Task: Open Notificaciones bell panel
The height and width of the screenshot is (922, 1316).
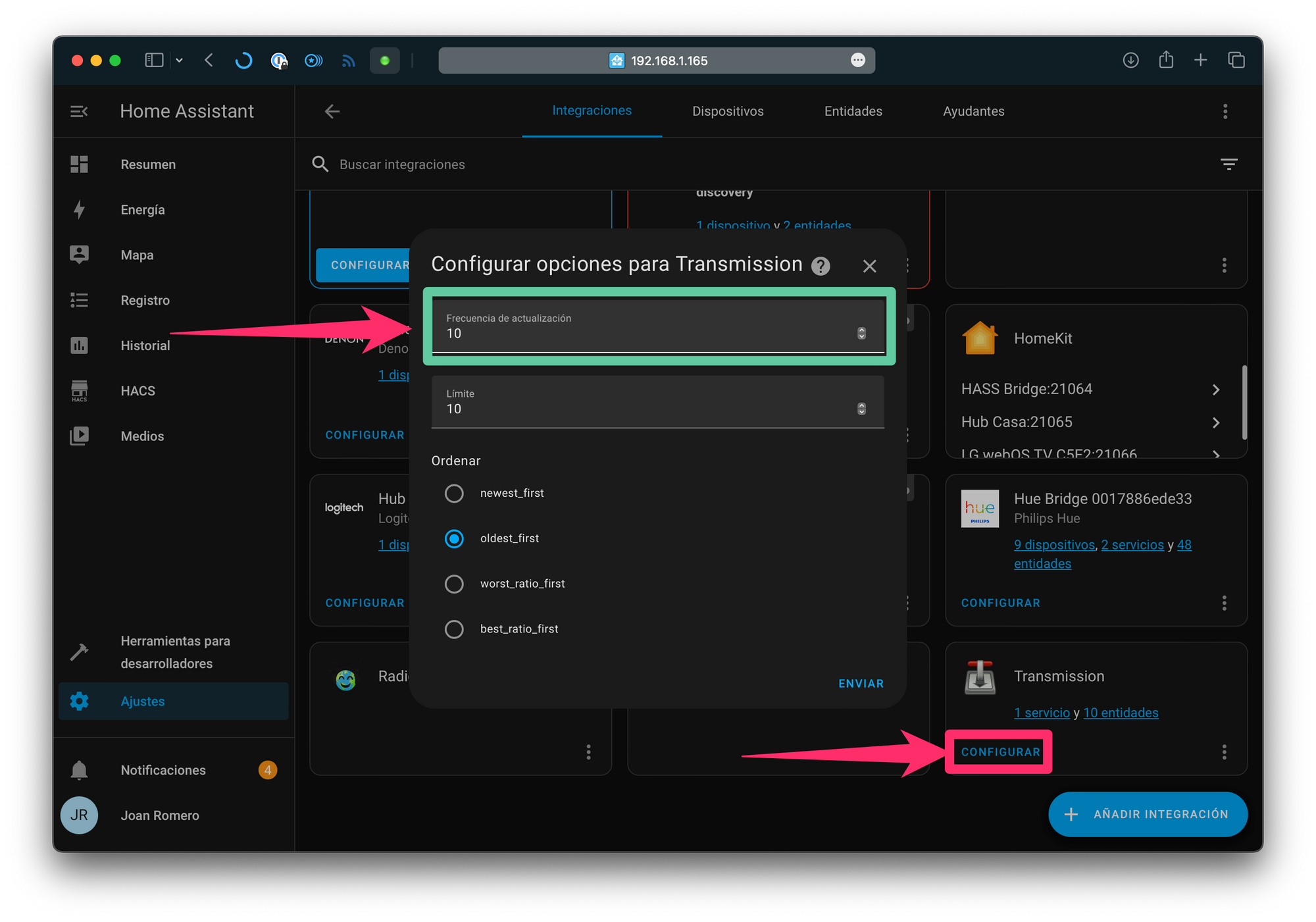Action: [x=174, y=770]
